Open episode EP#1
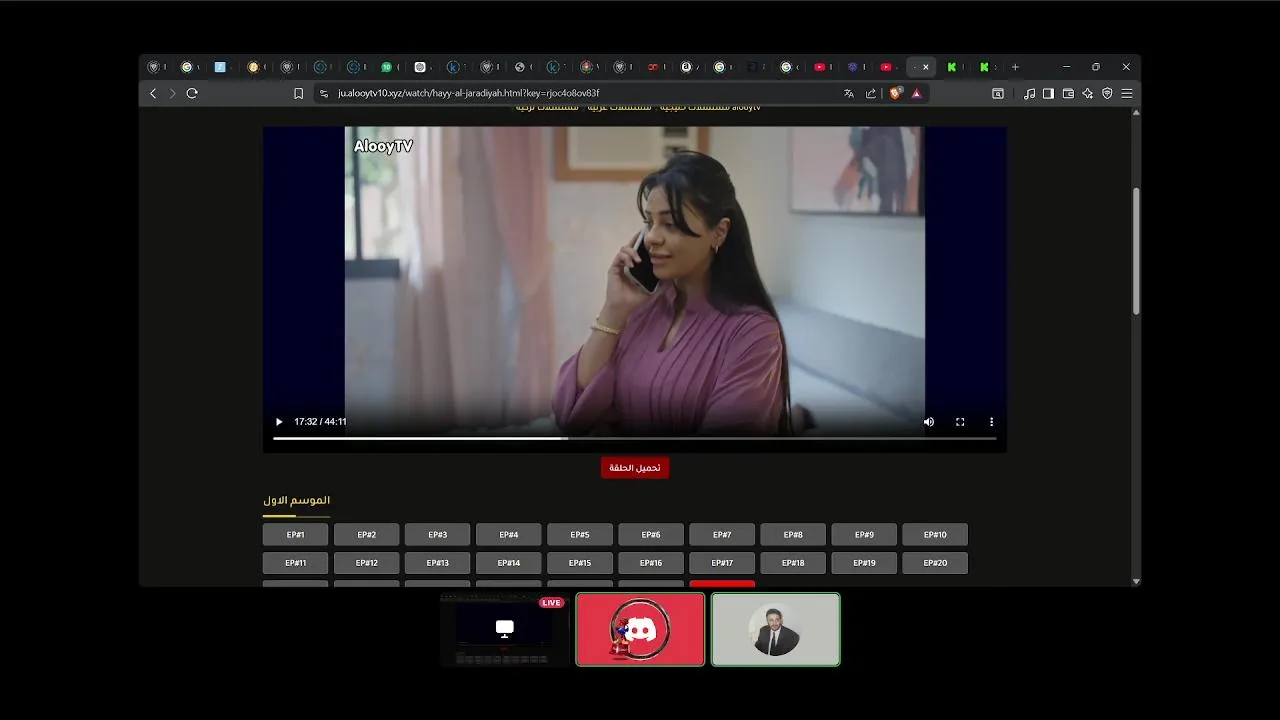 295,535
